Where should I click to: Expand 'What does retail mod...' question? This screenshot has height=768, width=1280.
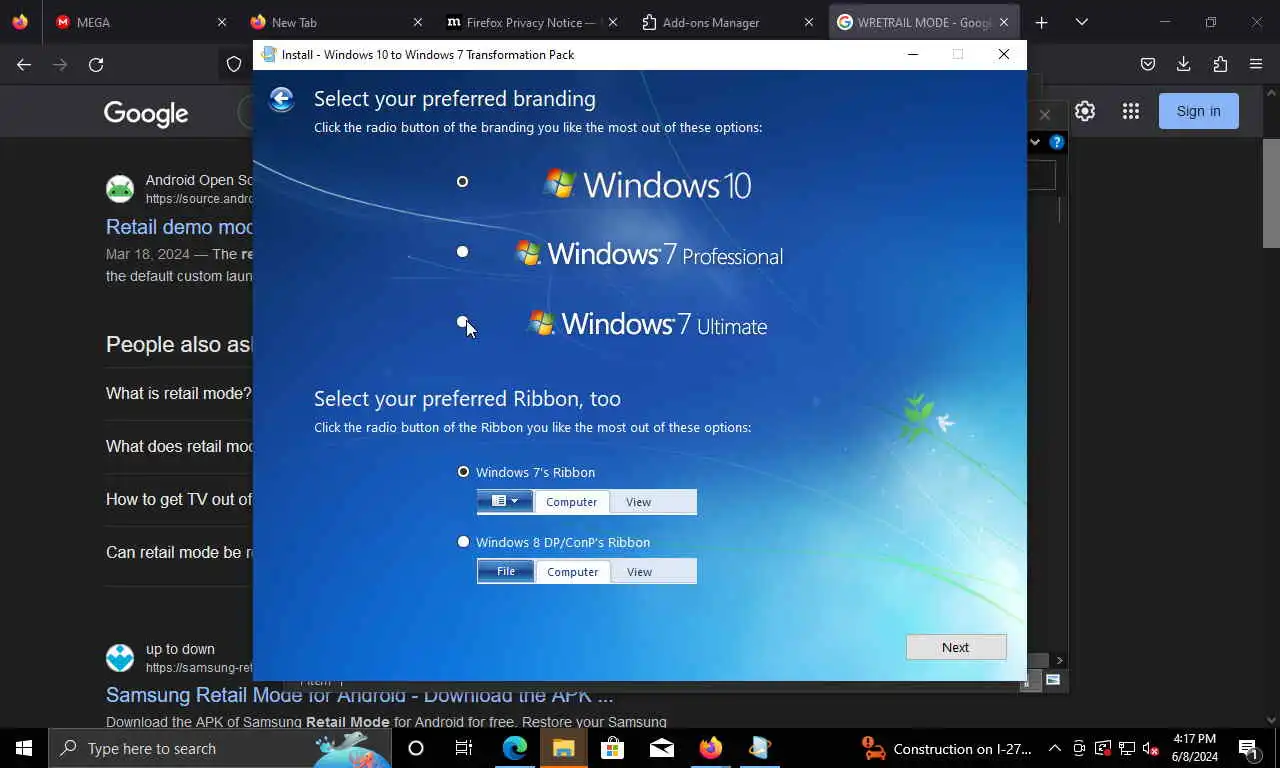[179, 446]
